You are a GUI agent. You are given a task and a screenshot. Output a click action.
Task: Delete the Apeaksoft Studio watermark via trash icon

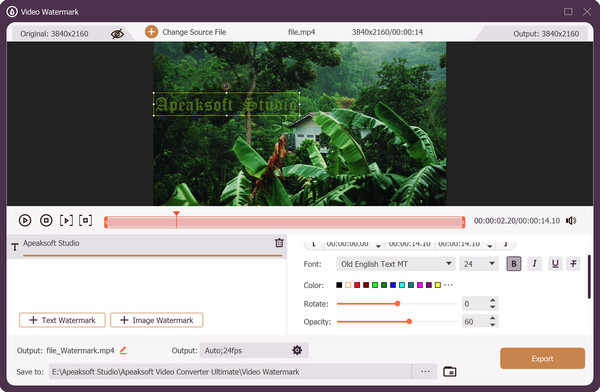point(279,243)
